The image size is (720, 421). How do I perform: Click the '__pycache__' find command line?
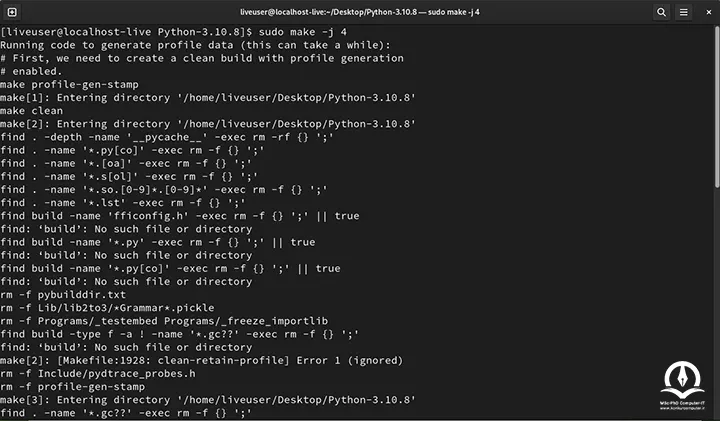point(167,137)
